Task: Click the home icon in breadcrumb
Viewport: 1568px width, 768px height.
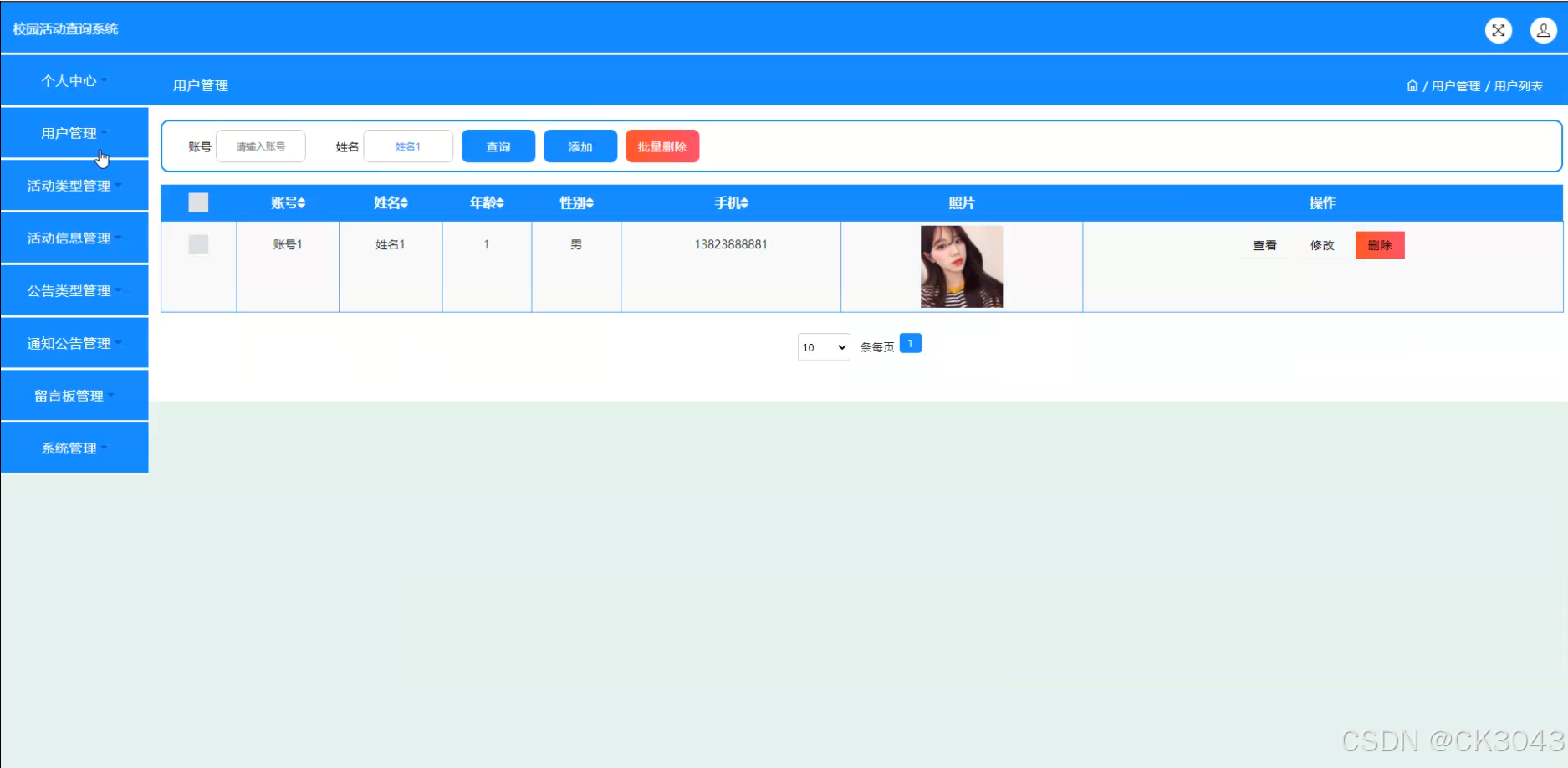Action: 1412,85
